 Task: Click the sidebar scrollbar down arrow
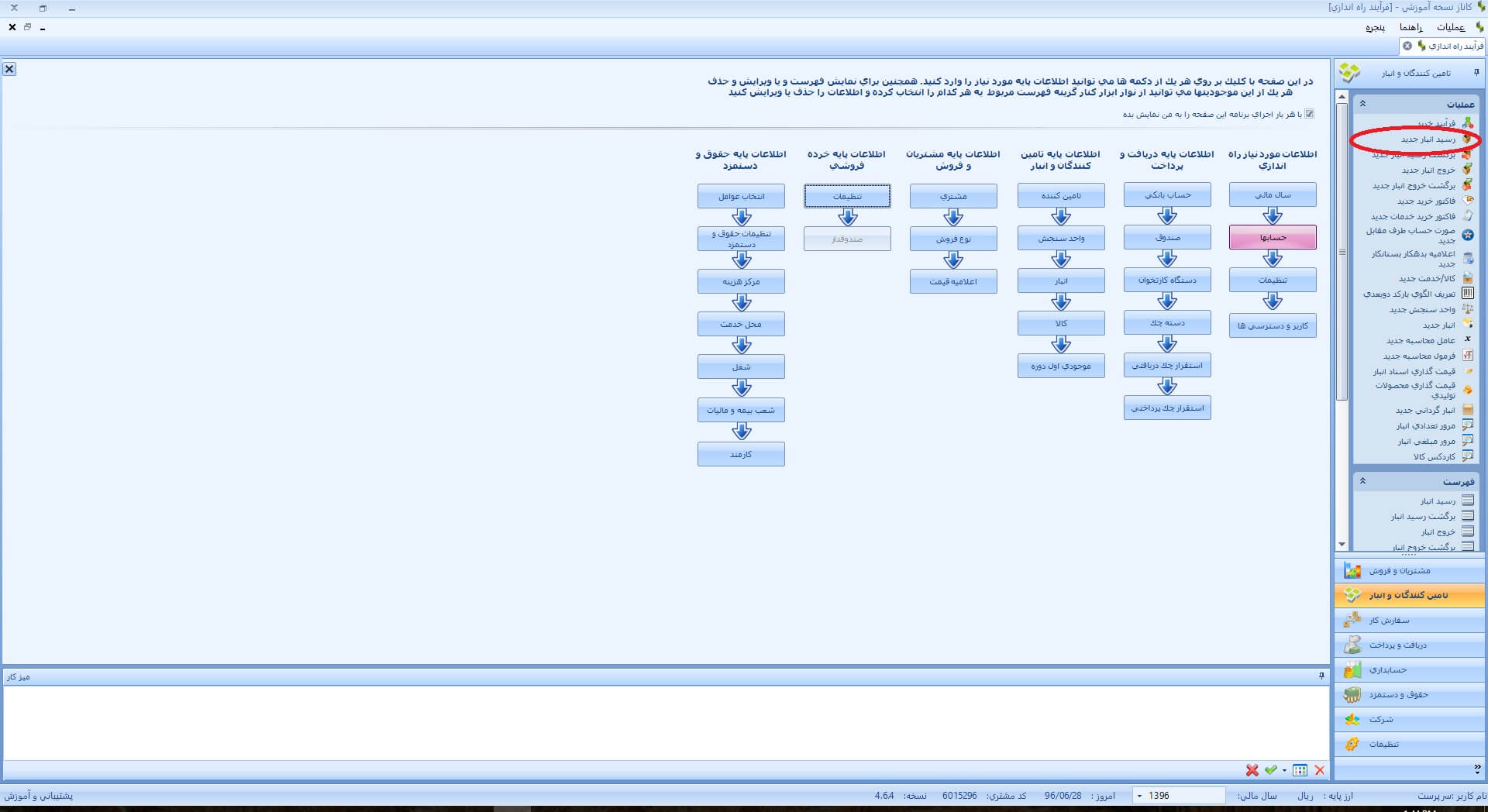[1342, 545]
